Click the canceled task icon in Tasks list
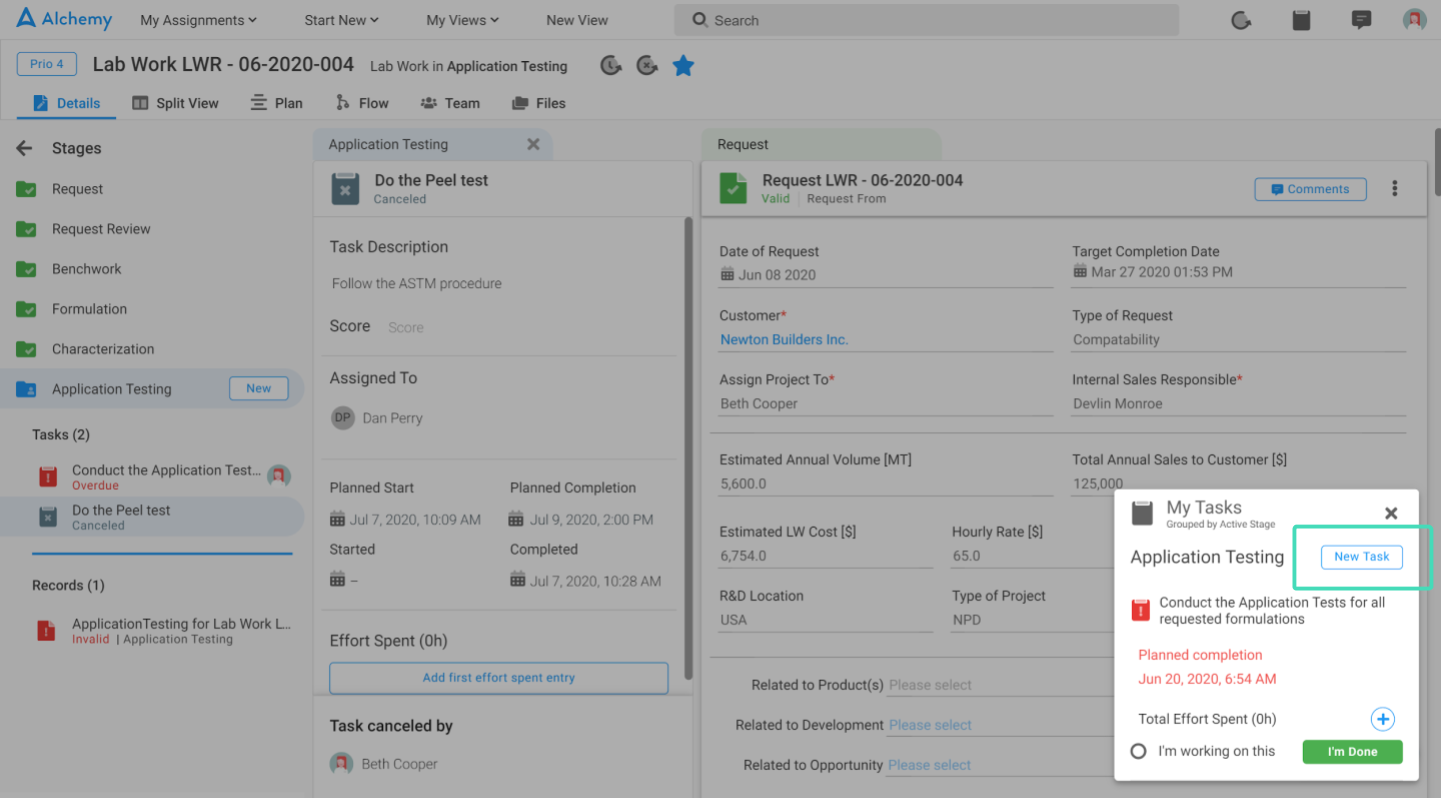Screen dimensions: 1441x798 [x=47, y=517]
